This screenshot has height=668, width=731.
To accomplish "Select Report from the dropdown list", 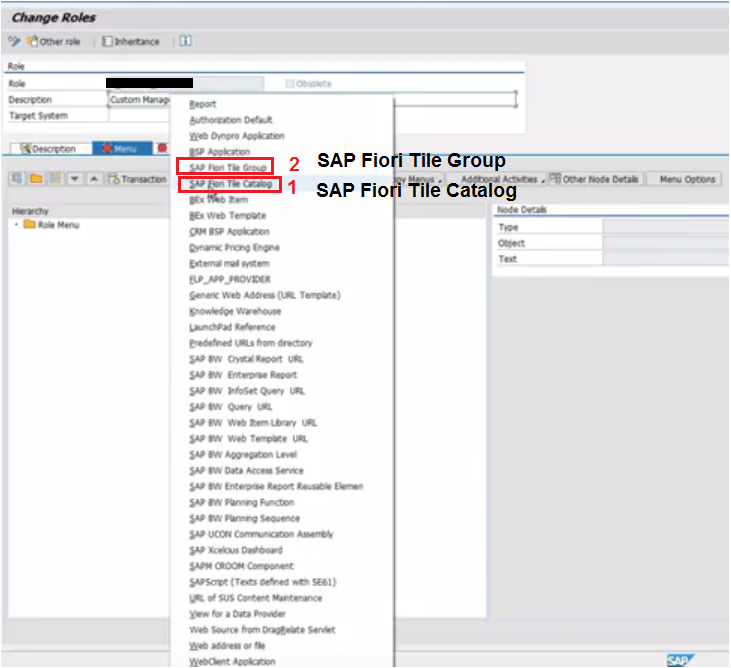I will (x=203, y=104).
